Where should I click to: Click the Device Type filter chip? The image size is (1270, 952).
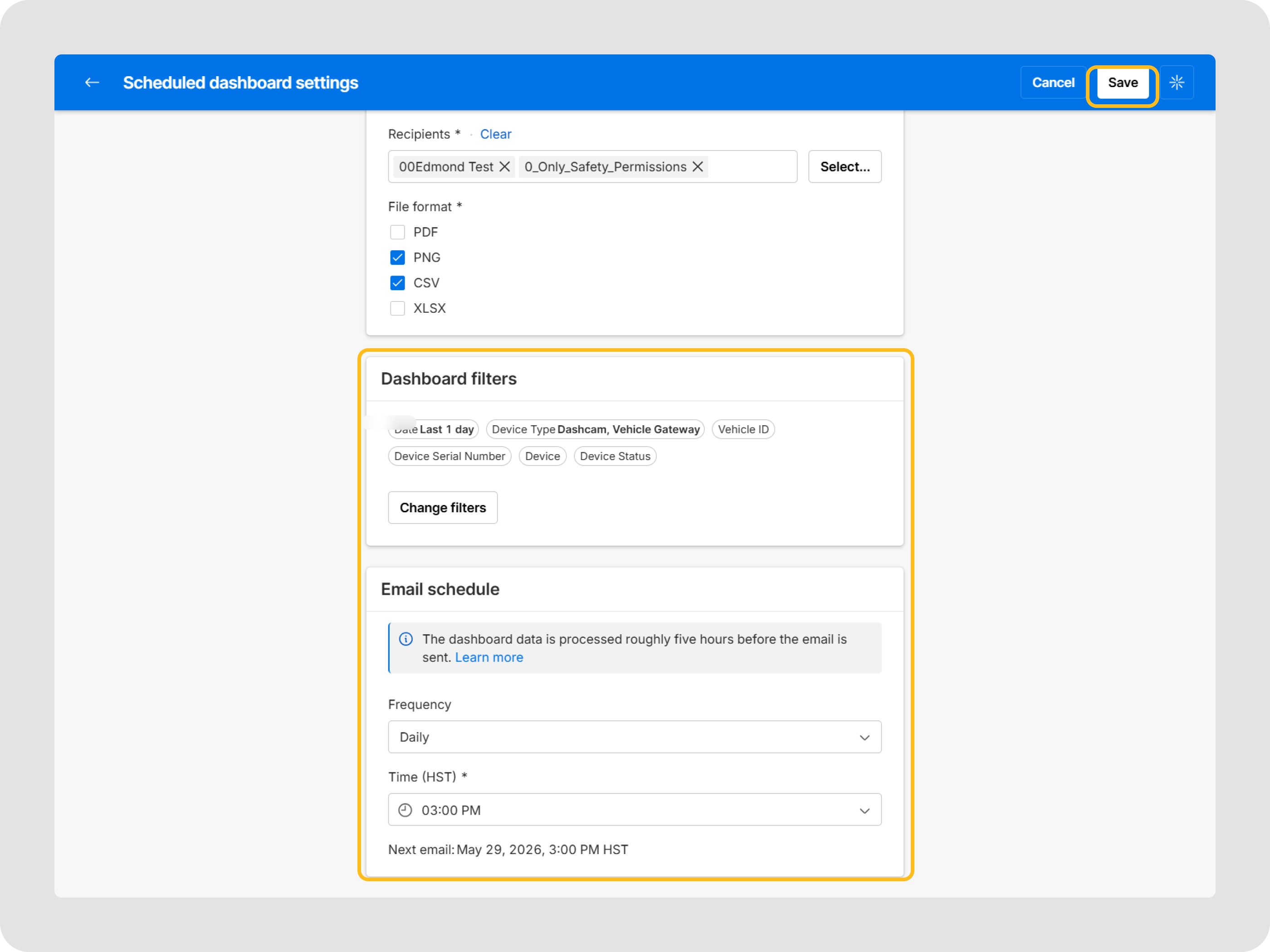(595, 429)
